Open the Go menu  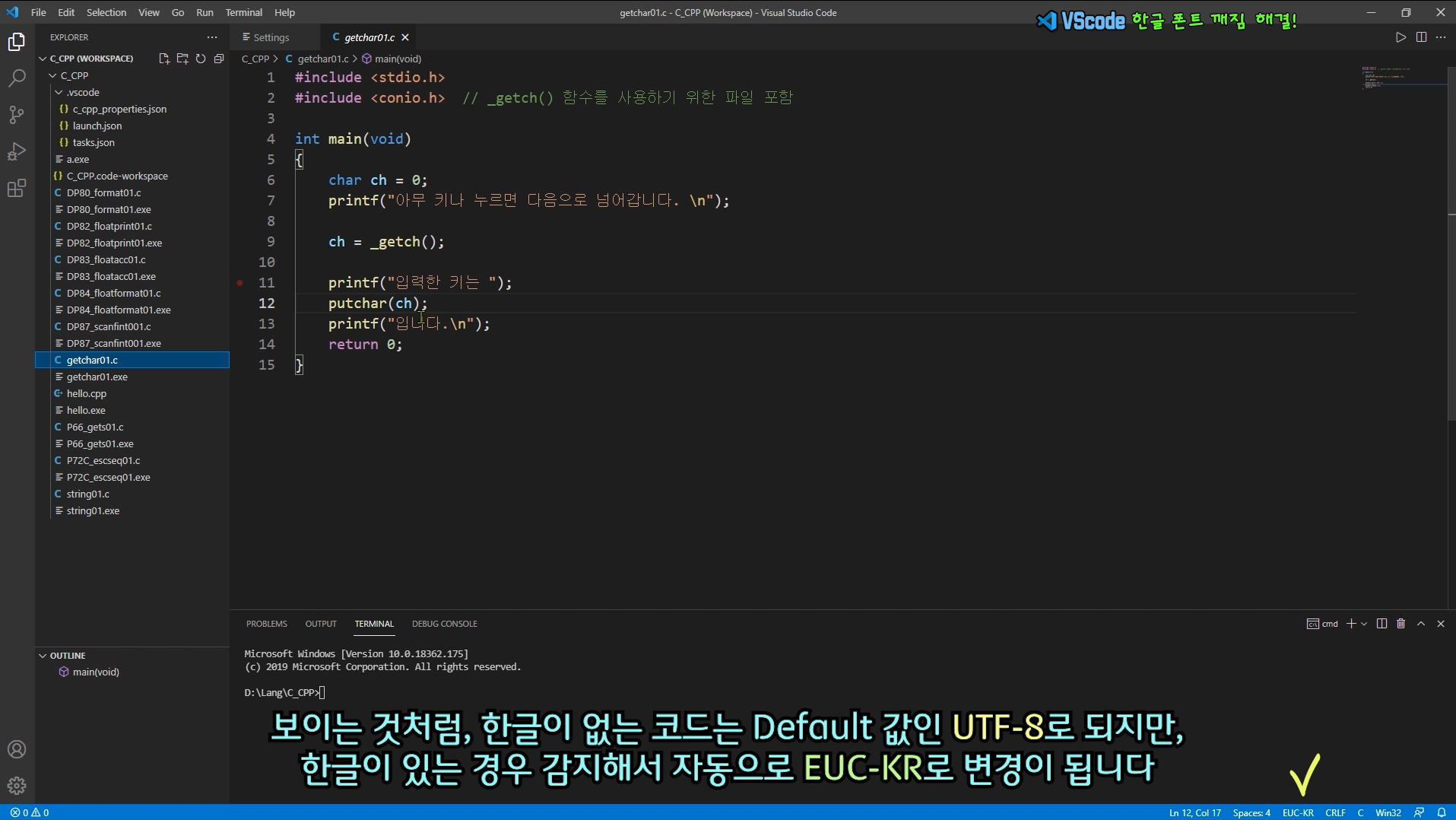[x=178, y=12]
